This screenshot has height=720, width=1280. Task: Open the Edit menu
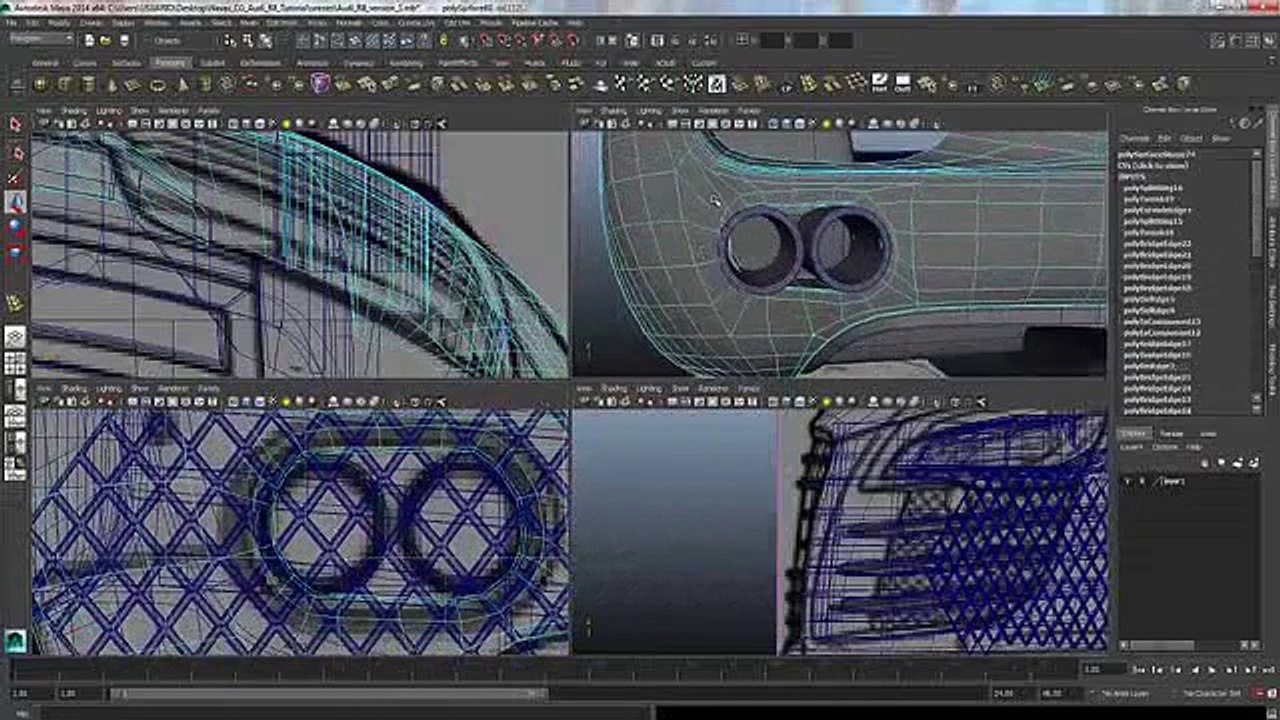click(x=34, y=22)
